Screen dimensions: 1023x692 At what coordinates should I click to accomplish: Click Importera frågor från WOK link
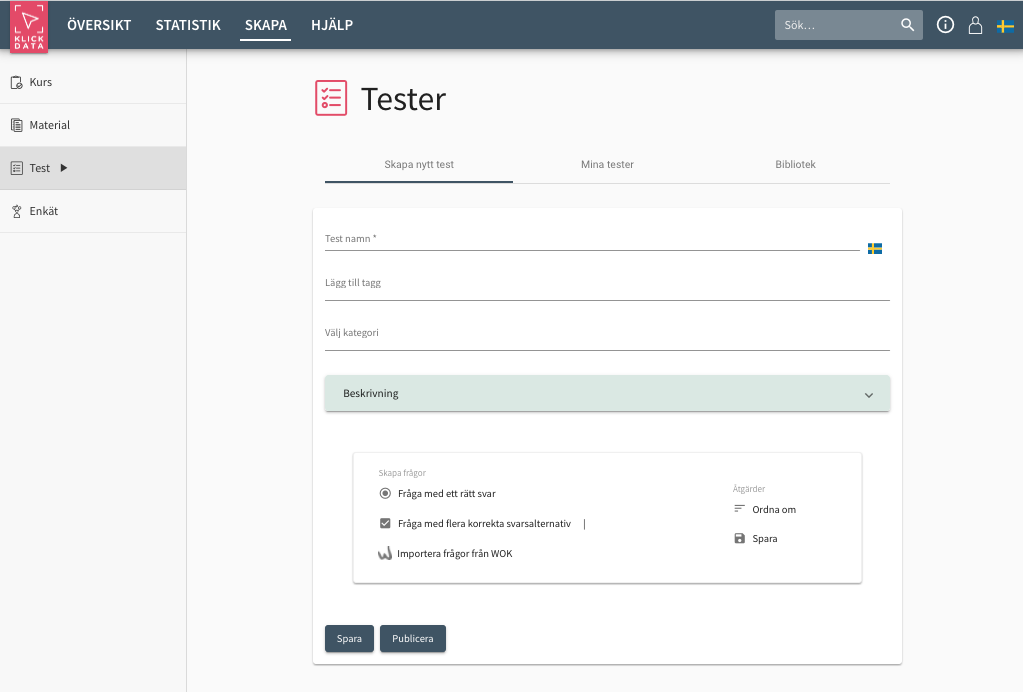coord(455,554)
